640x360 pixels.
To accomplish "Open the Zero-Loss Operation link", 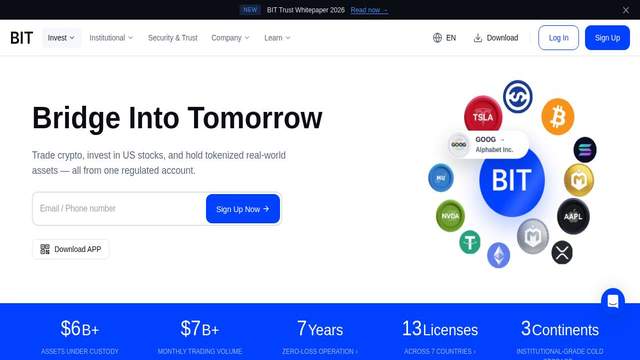I will [320, 351].
